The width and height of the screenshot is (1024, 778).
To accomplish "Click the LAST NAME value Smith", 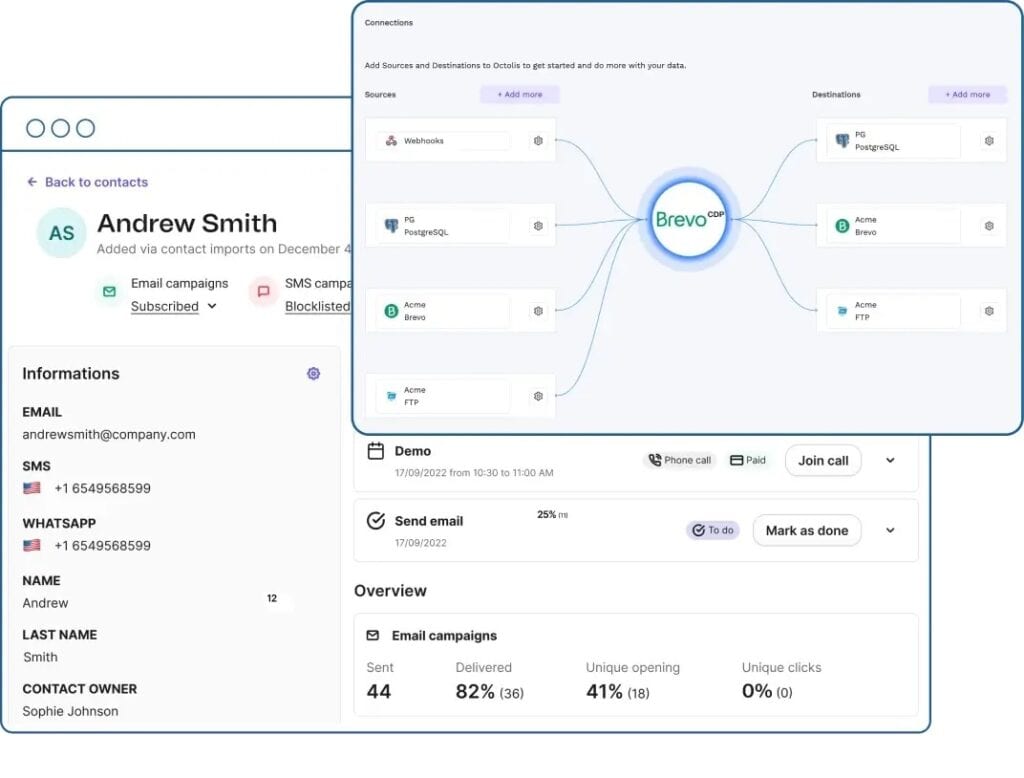I will [x=40, y=657].
